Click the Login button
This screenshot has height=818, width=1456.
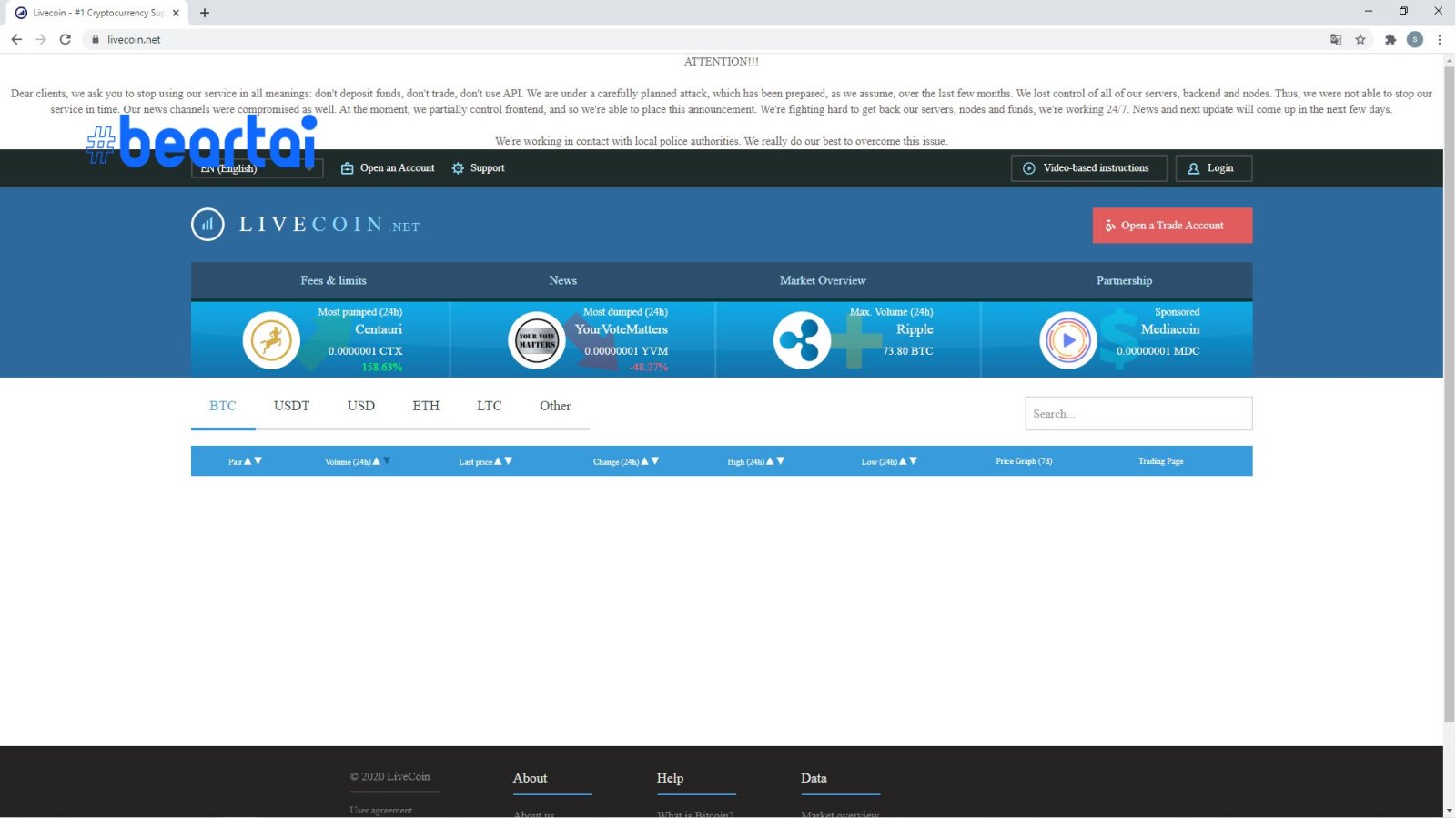coord(1213,168)
